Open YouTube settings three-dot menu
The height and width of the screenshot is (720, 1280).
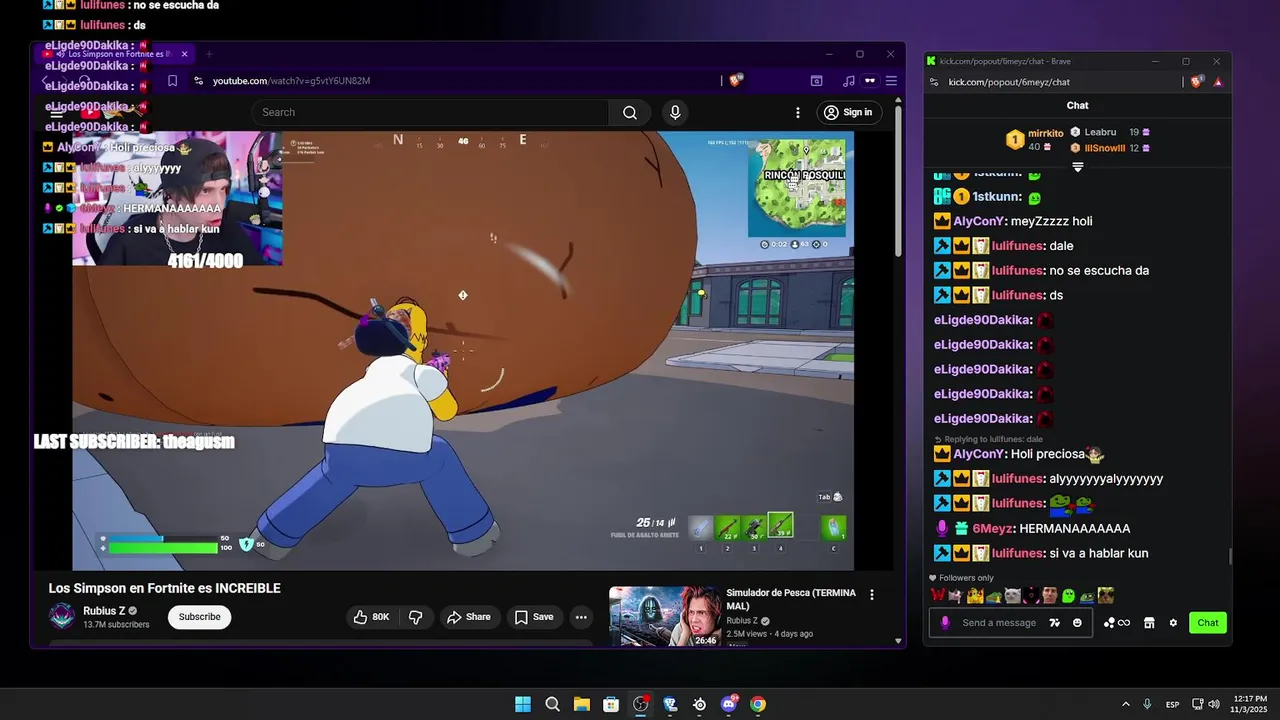[x=798, y=113]
